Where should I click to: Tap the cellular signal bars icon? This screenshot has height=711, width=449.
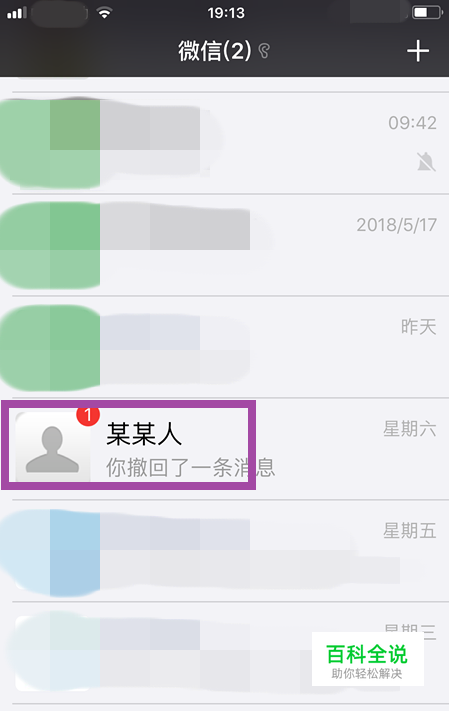[x=17, y=13]
